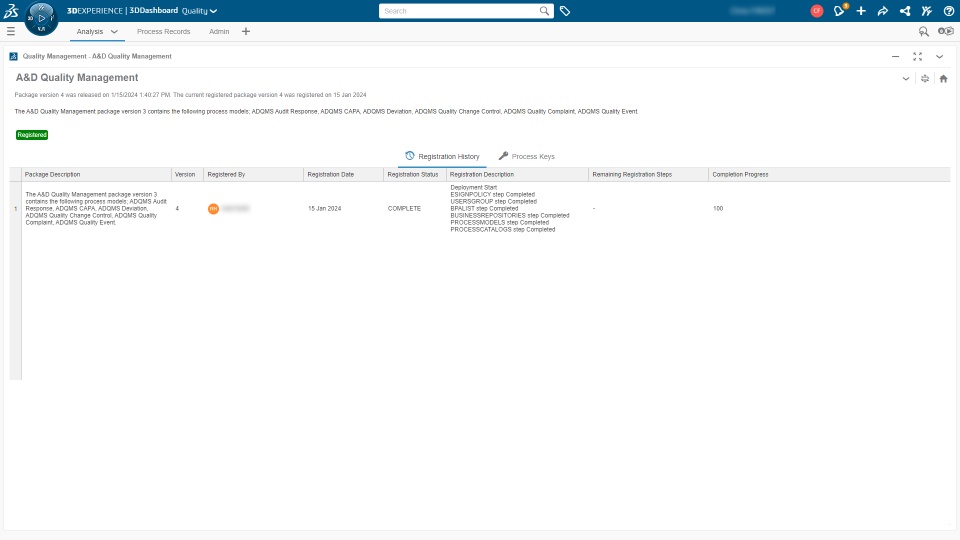Viewport: 960px width, 540px height.
Task: Sort by Version column header
Action: pyautogui.click(x=187, y=174)
